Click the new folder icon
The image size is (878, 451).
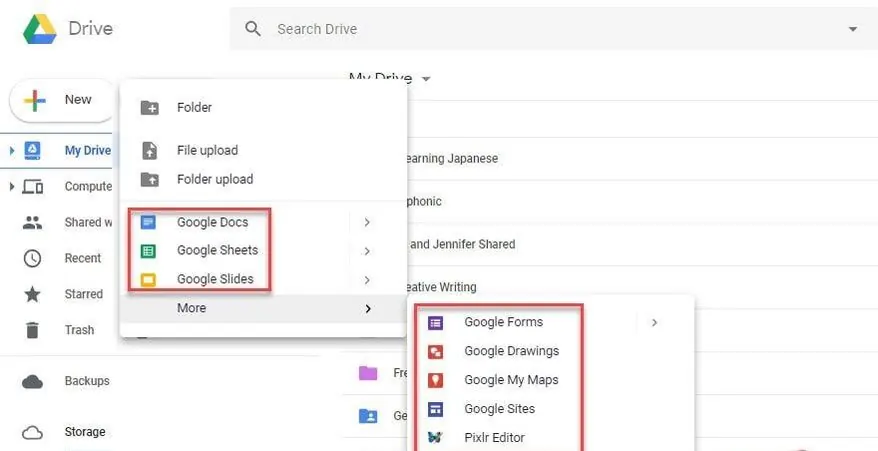click(150, 108)
